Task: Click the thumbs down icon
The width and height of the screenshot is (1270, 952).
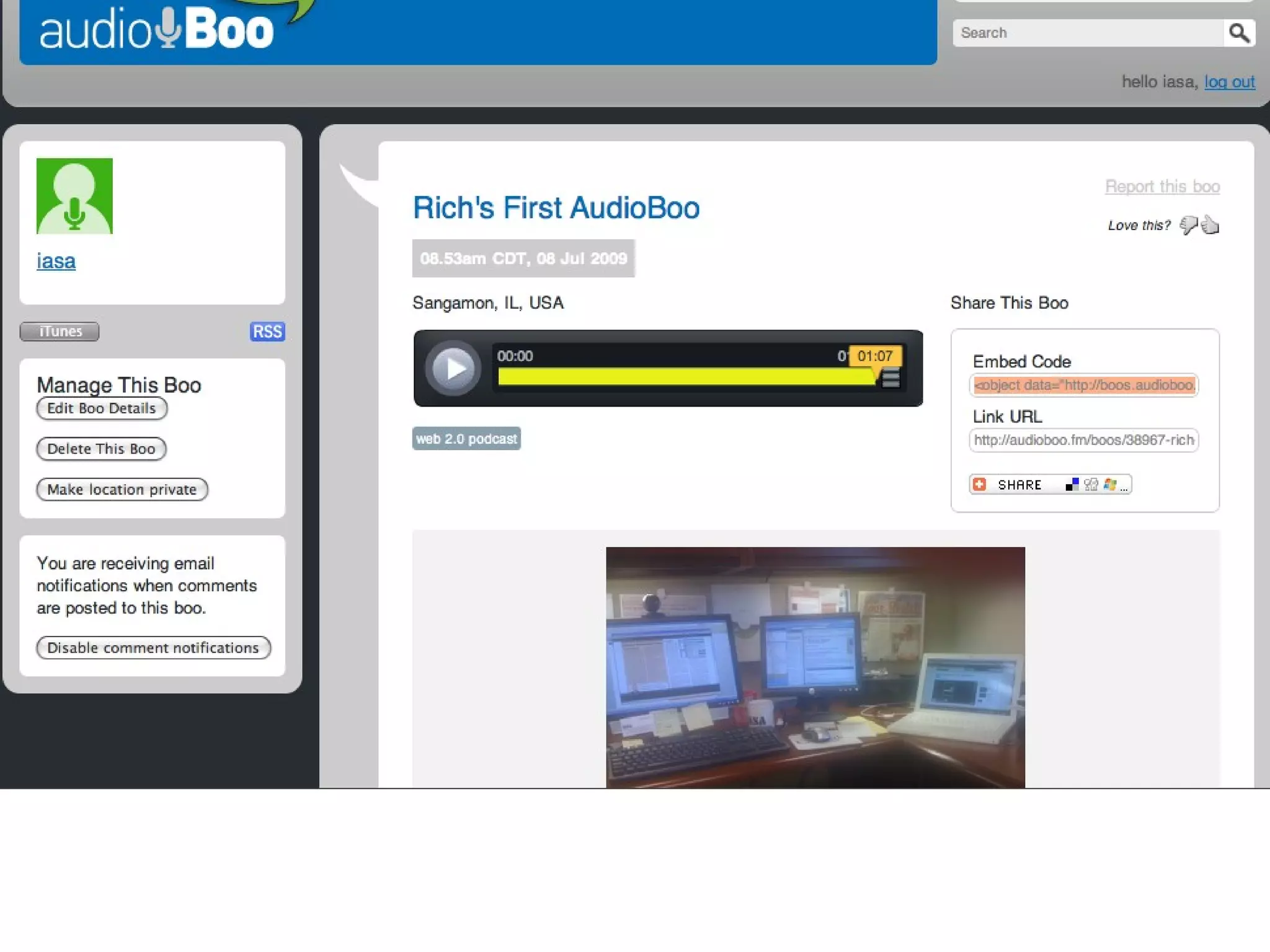Action: tap(1188, 225)
